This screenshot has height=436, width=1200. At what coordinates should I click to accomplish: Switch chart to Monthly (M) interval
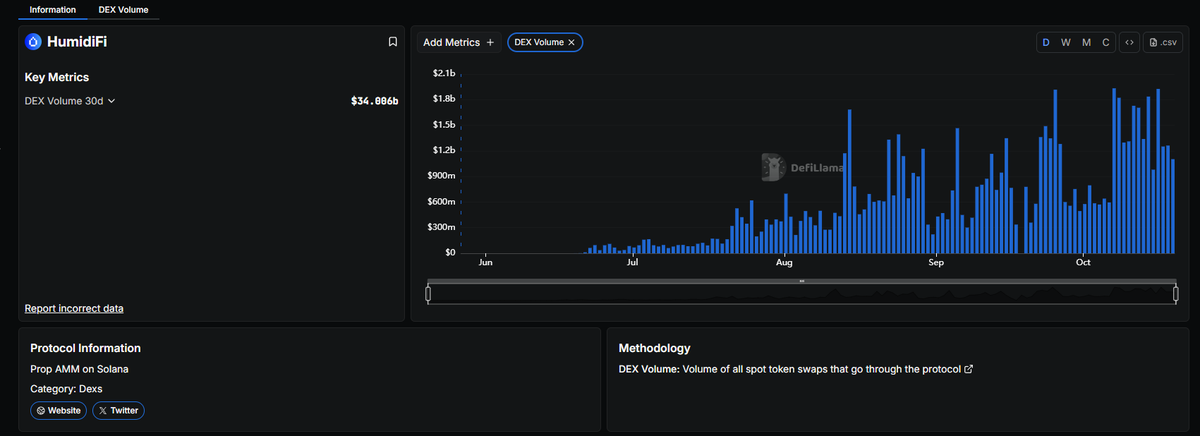click(x=1086, y=42)
